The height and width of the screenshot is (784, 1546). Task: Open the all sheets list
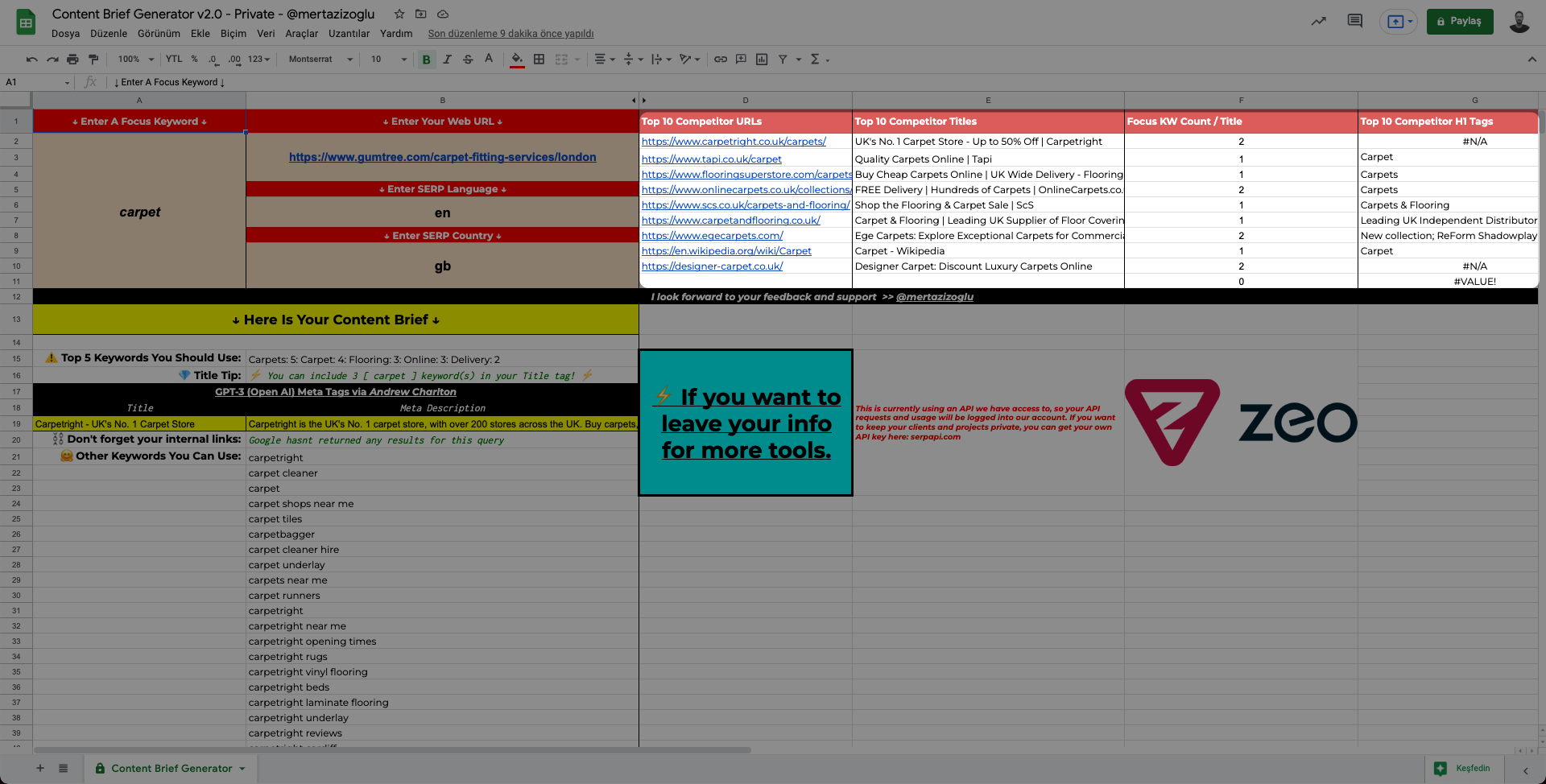[63, 769]
